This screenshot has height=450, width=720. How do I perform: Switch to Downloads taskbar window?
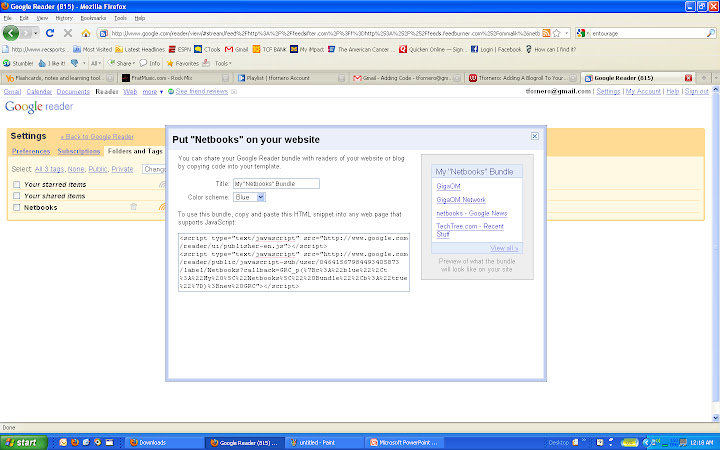[164, 443]
